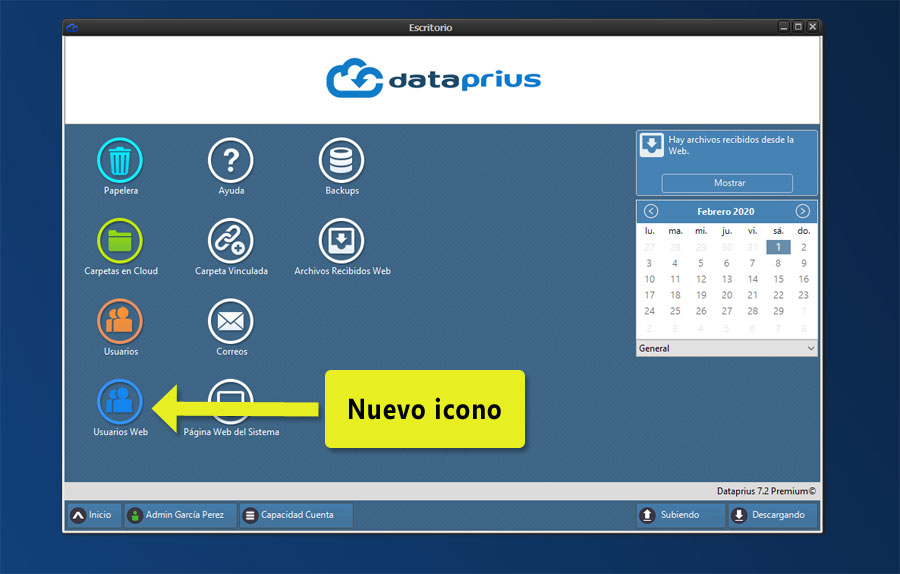900x574 pixels.
Task: Go to previous month in calendar
Action: point(651,211)
